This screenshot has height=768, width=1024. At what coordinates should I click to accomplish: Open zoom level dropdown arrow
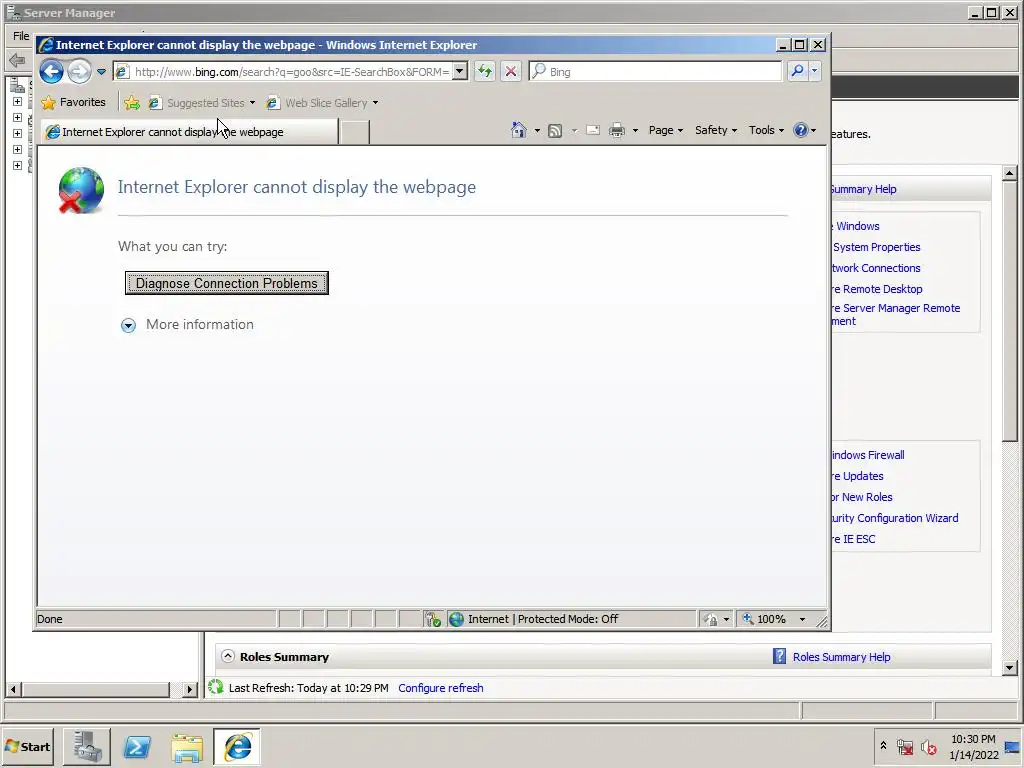click(803, 619)
